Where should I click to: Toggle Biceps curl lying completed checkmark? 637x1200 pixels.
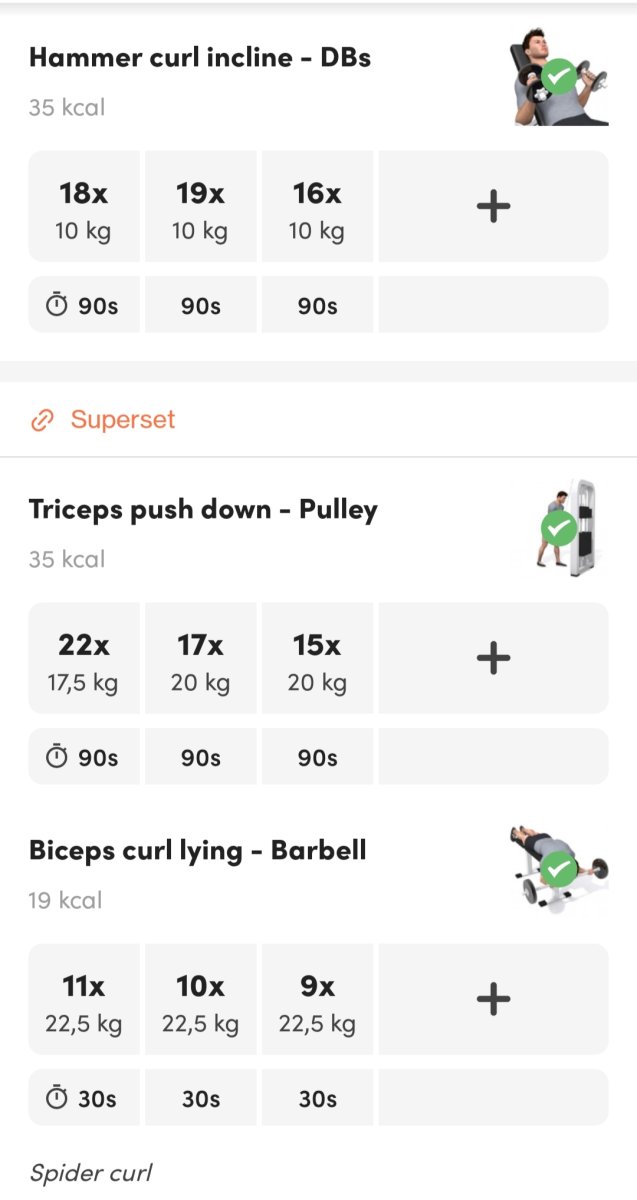point(559,869)
